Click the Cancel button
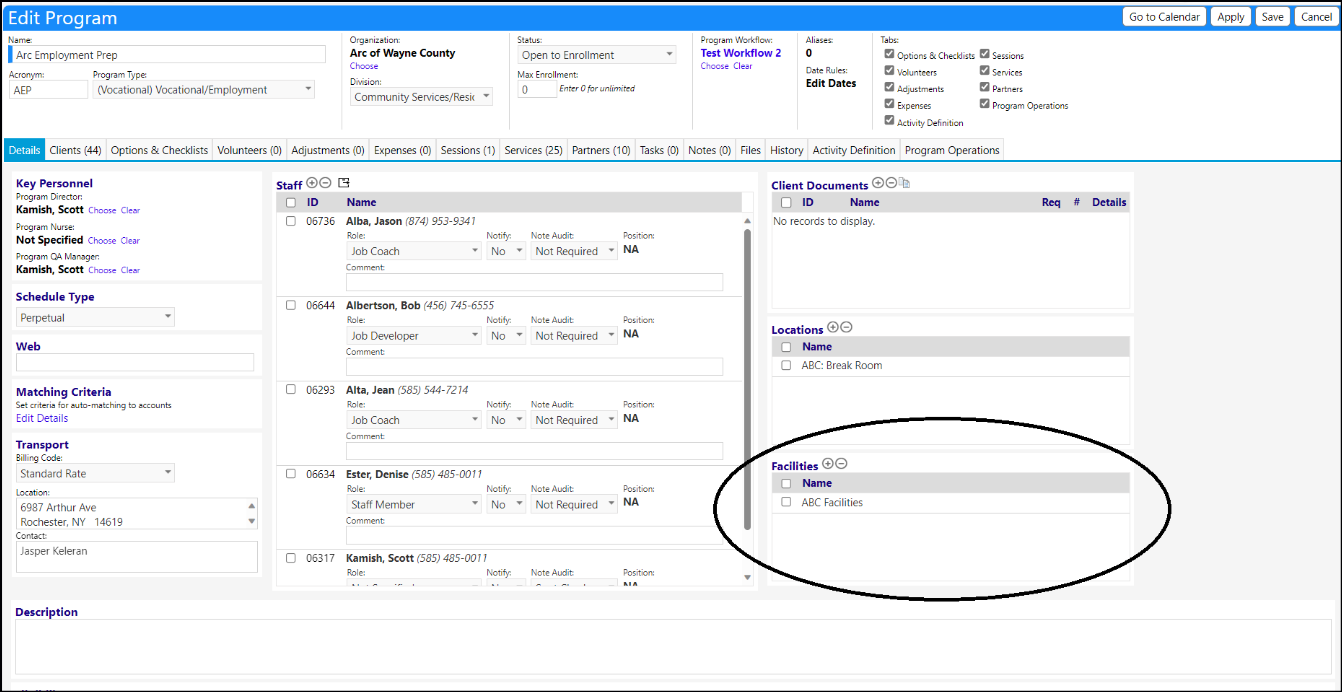Screen dimensions: 1342x692 click(1316, 17)
